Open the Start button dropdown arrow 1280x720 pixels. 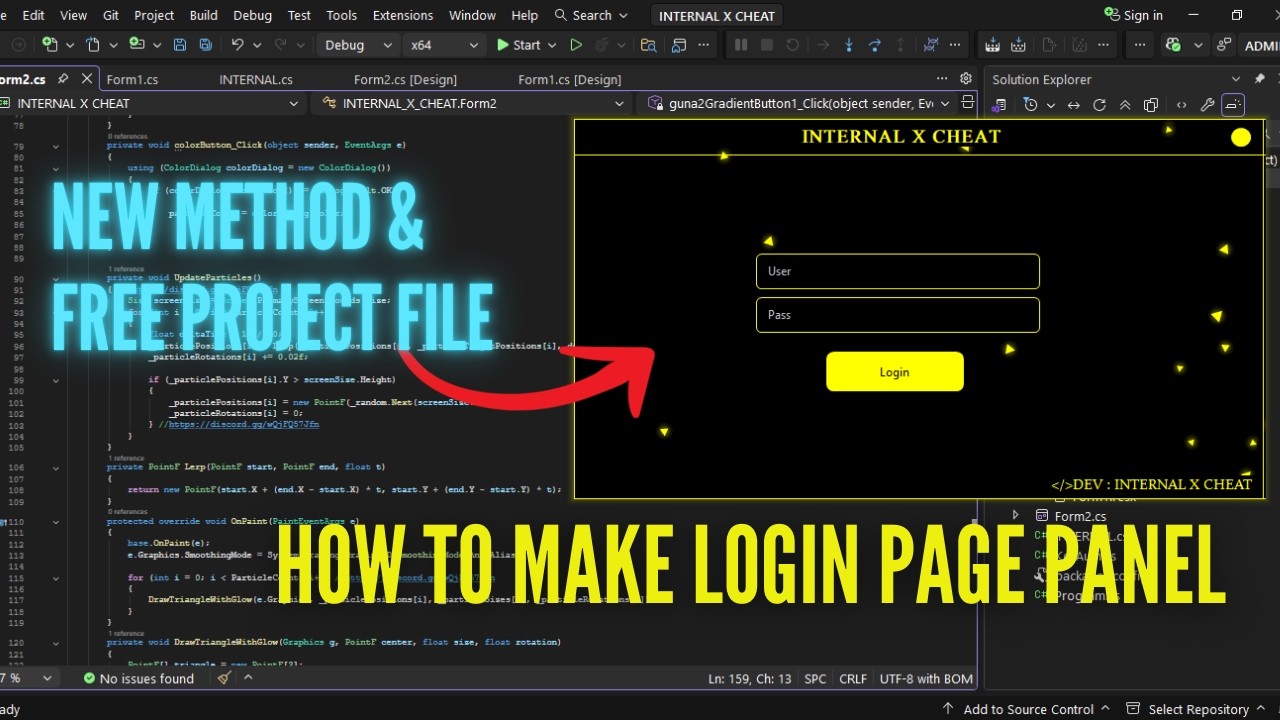552,45
